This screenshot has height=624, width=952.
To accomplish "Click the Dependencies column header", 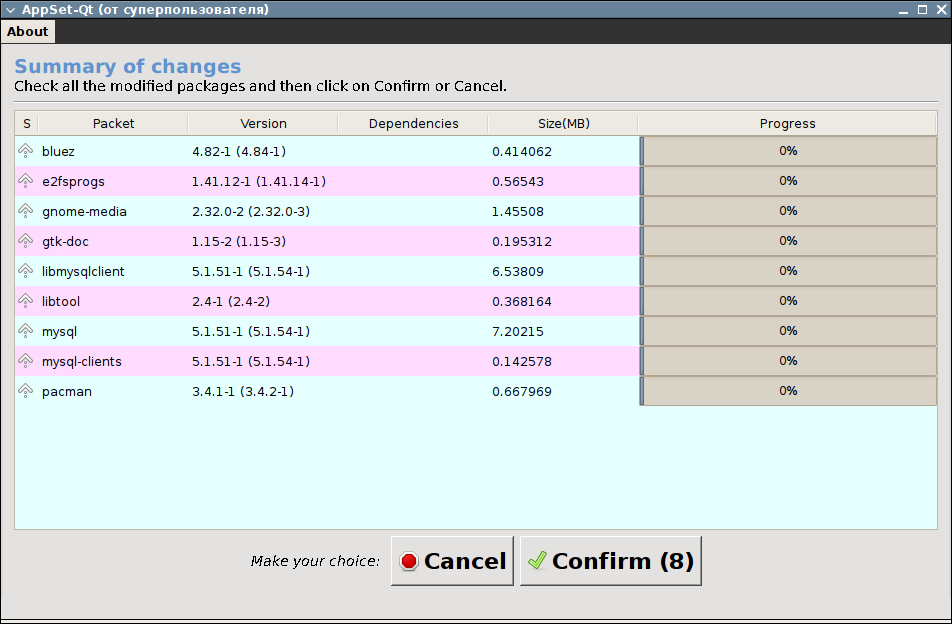I will pos(413,124).
